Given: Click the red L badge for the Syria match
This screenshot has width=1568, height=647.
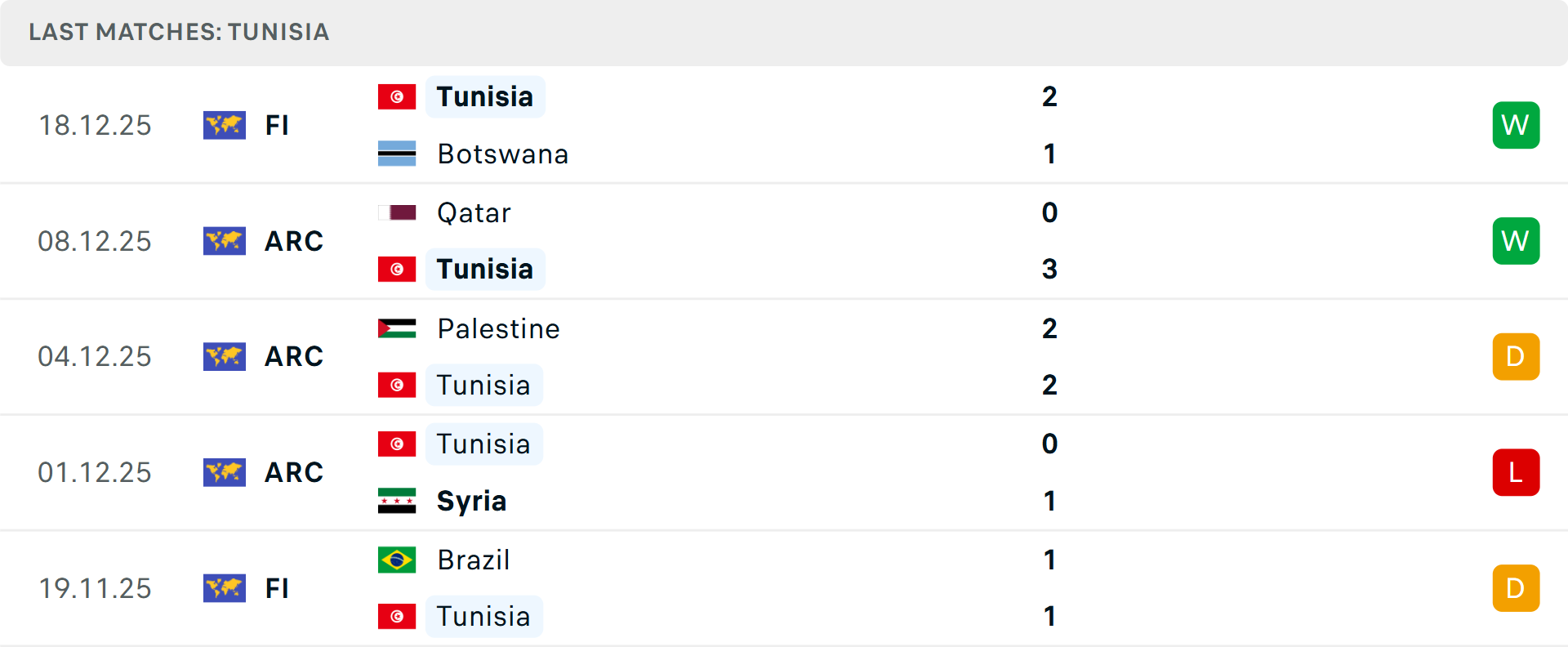Looking at the screenshot, I should [1516, 472].
